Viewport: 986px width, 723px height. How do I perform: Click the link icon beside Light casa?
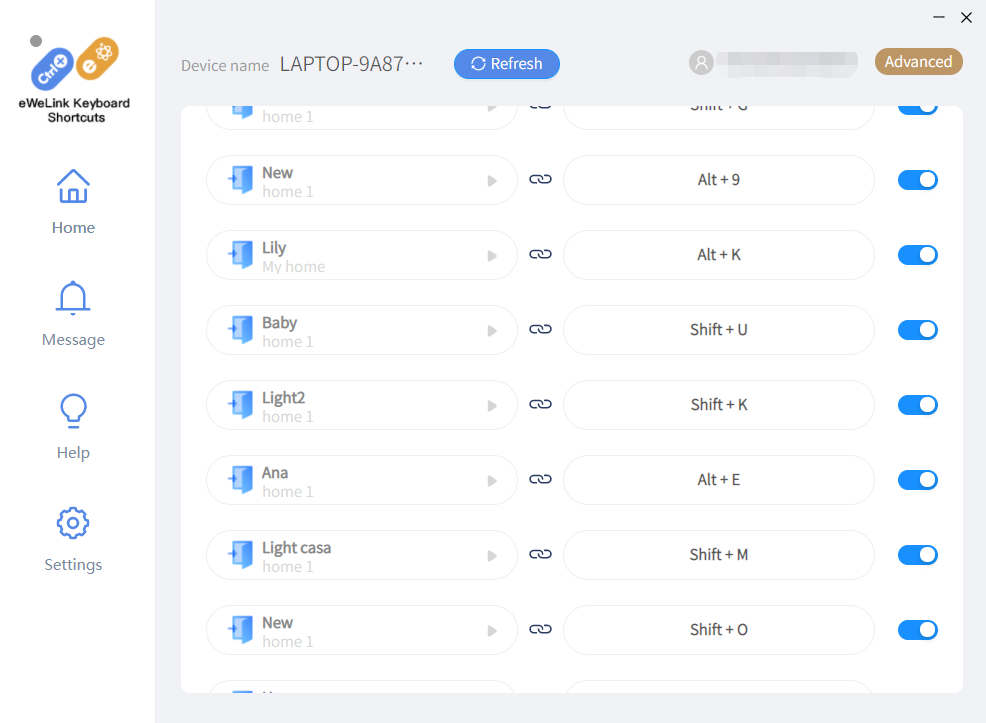(x=540, y=554)
